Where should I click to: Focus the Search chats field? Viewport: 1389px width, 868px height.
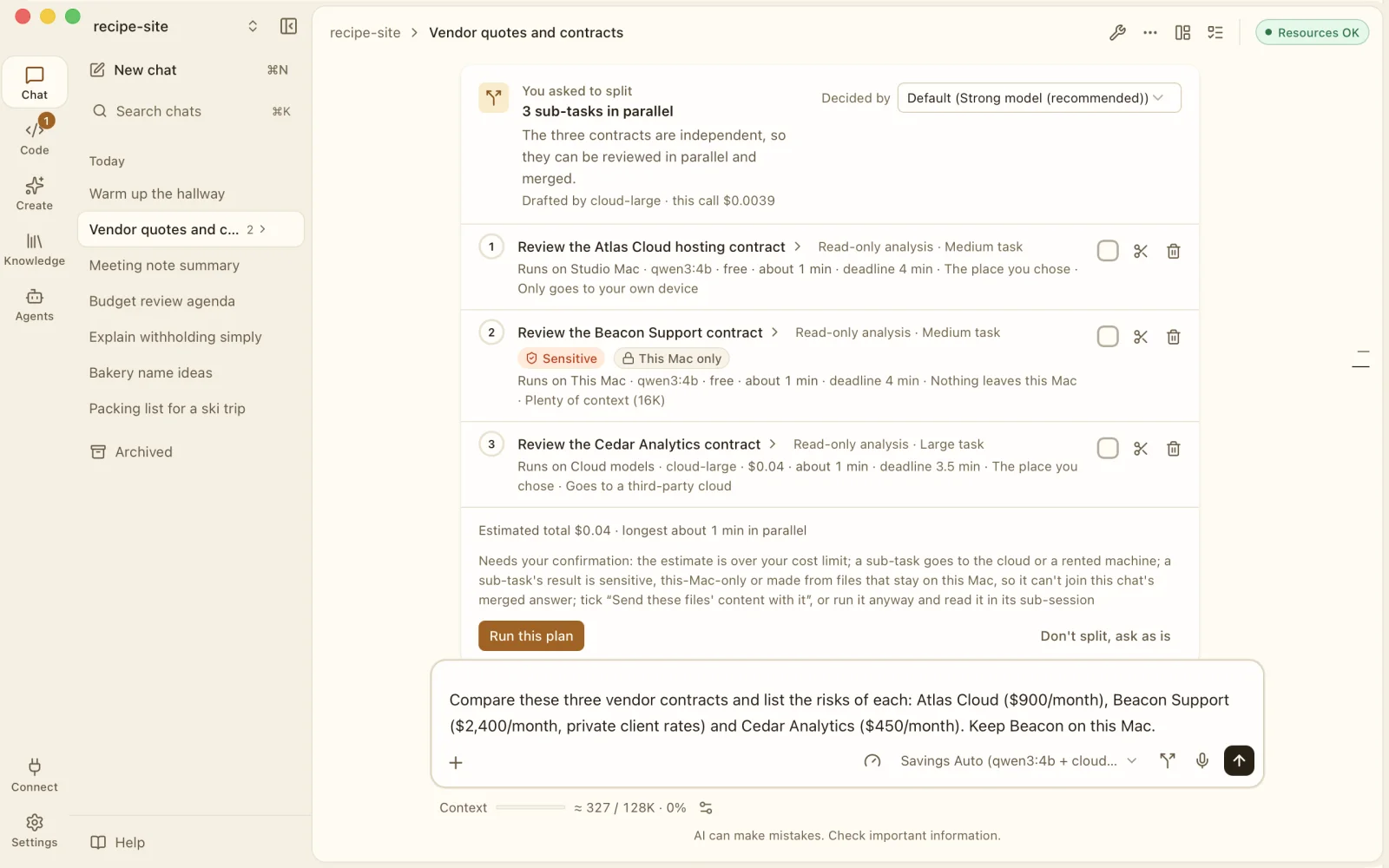coord(191,111)
